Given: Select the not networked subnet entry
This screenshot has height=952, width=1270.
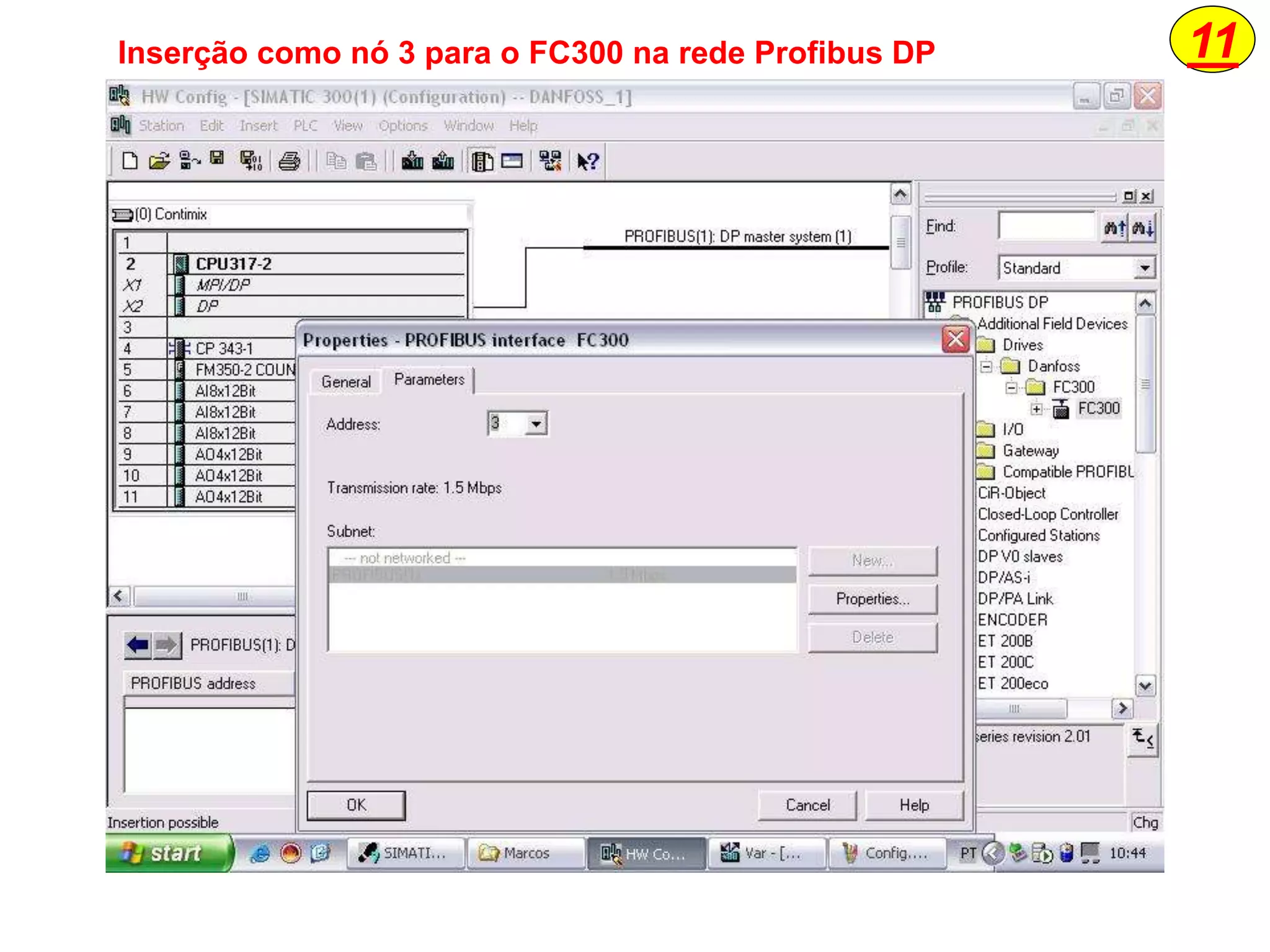Looking at the screenshot, I should tap(562, 558).
